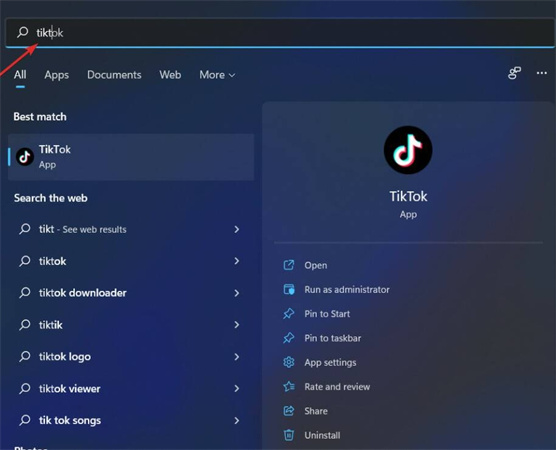556x450 pixels.
Task: Click the pin icon beside Pin to taskbar
Action: 289,338
